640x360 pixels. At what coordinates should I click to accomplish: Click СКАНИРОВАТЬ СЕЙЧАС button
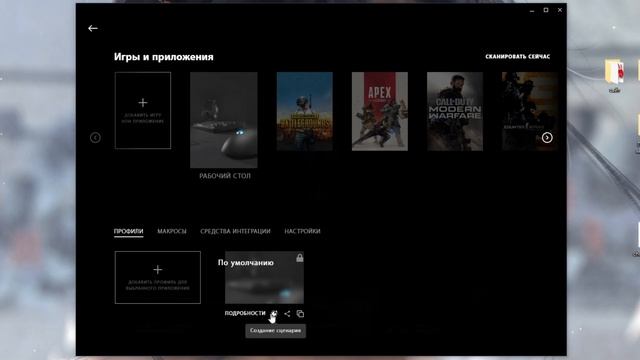[518, 57]
